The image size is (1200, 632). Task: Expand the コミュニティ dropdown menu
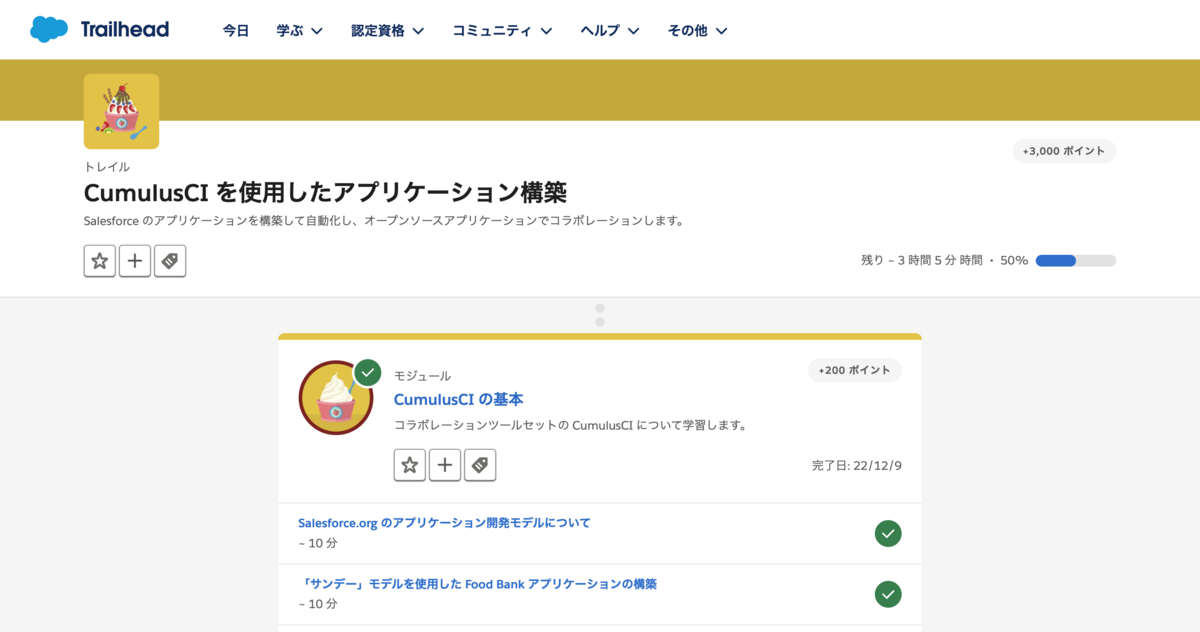click(x=502, y=31)
